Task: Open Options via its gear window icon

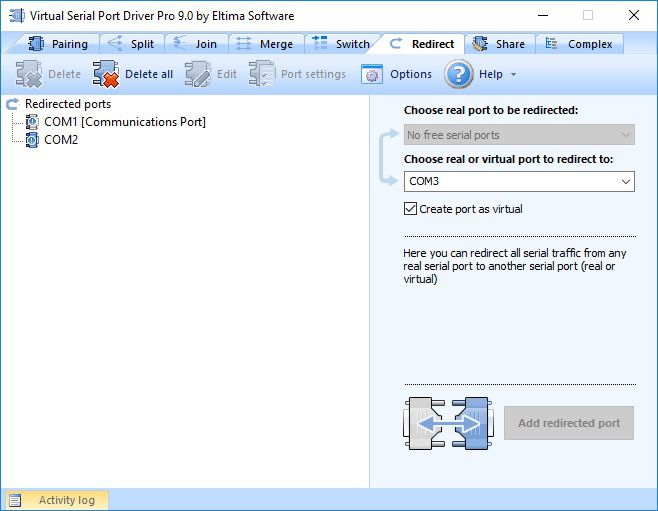Action: pyautogui.click(x=372, y=74)
